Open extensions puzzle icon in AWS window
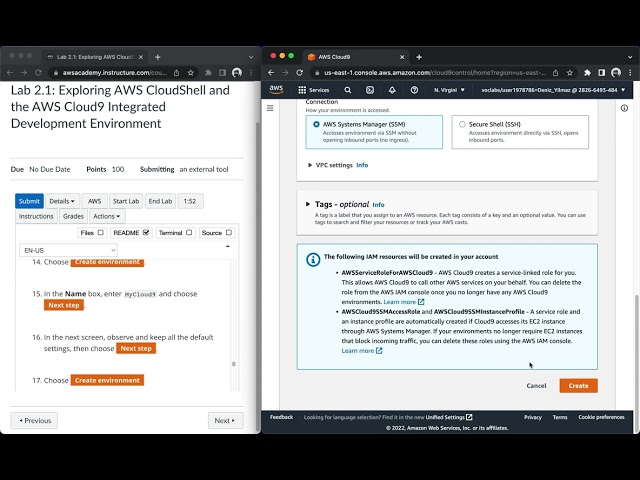 587,73
